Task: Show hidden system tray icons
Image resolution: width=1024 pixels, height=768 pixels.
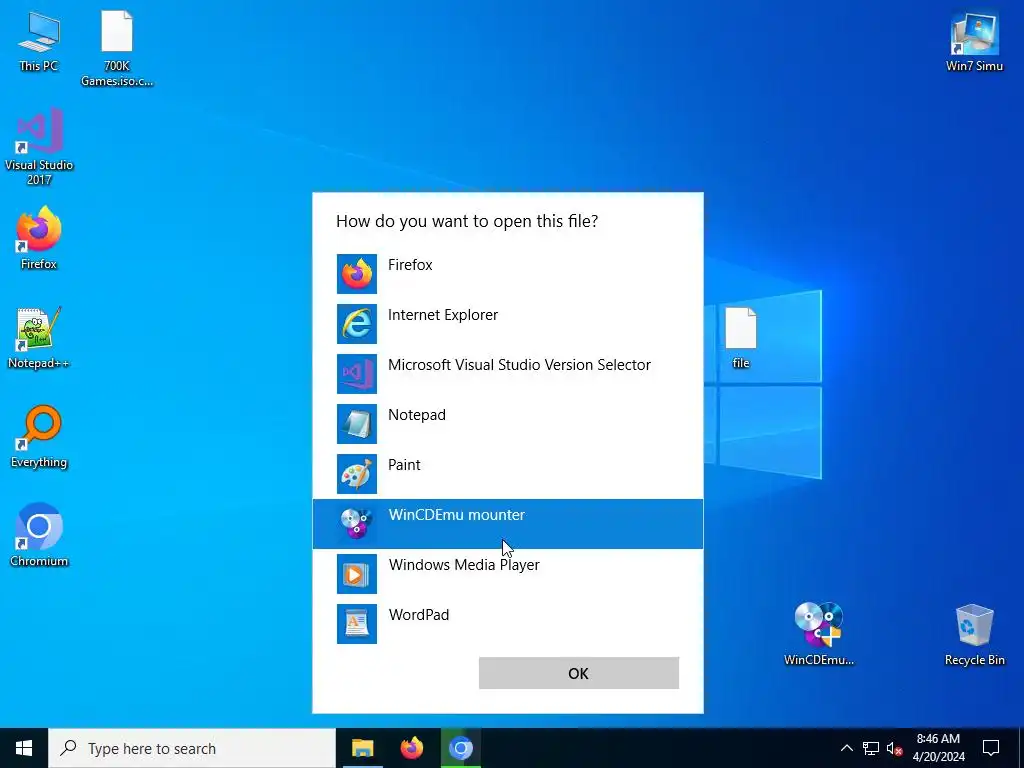Action: click(846, 748)
